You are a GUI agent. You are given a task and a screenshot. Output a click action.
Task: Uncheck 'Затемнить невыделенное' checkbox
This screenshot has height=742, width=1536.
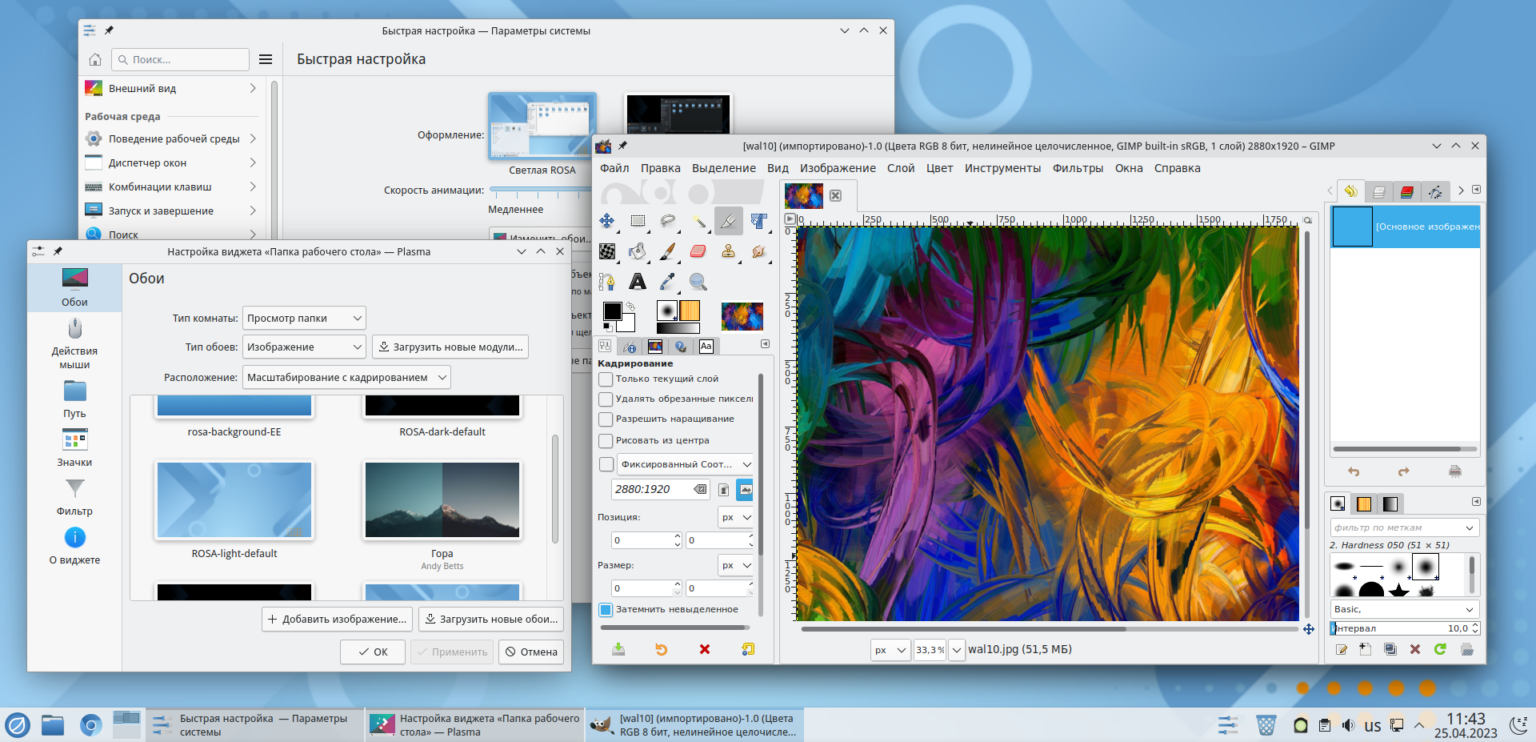tap(606, 609)
